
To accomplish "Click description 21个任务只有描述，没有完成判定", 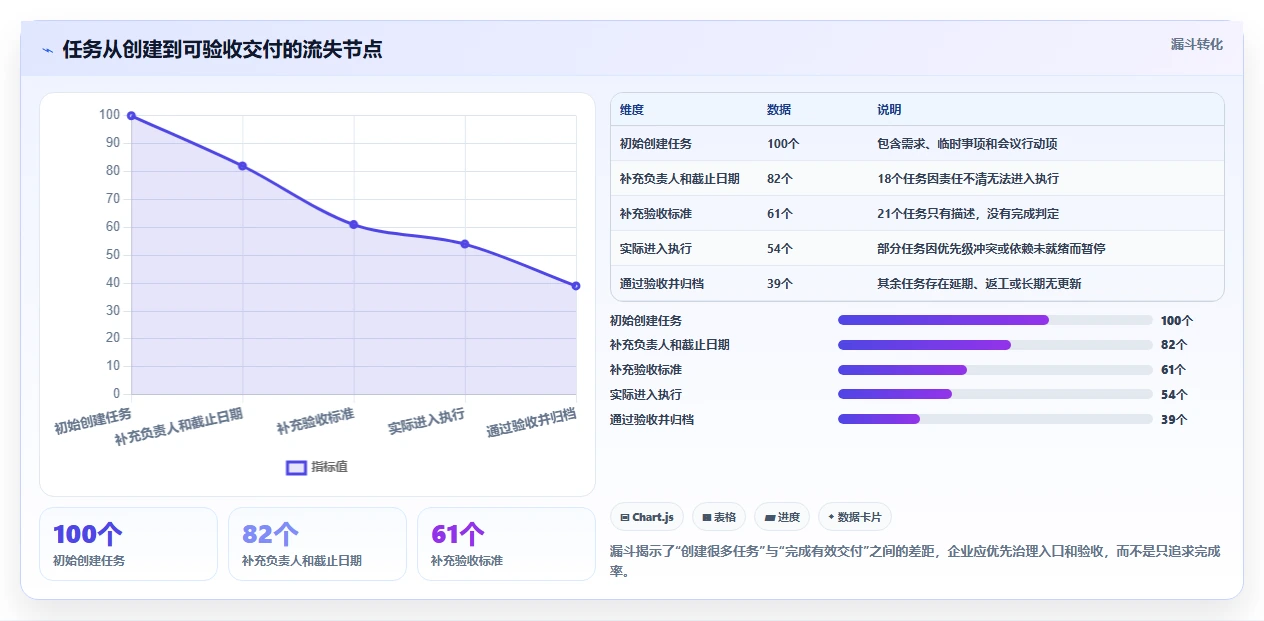I will point(968,214).
